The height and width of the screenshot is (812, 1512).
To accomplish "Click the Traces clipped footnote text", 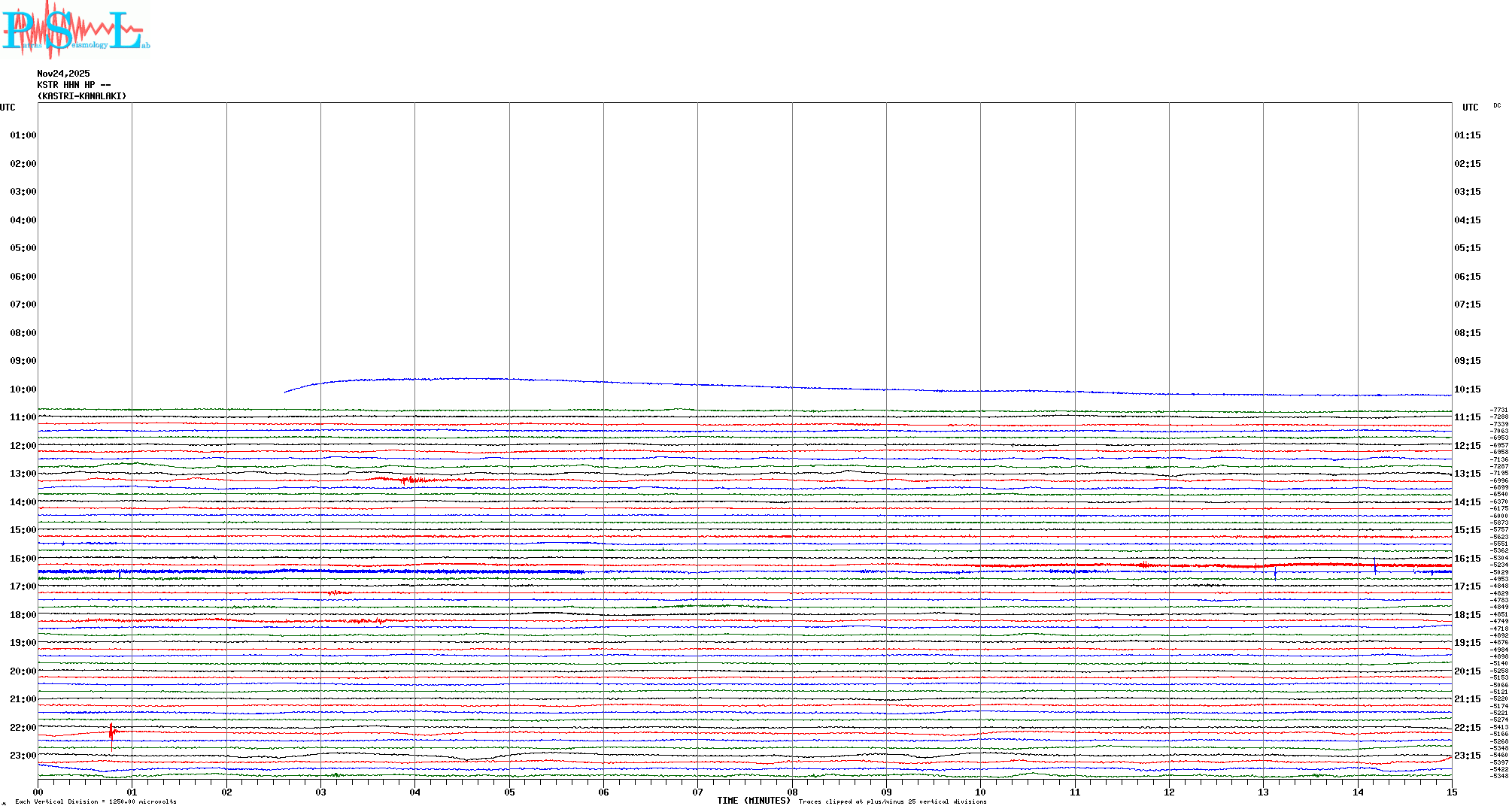I will [x=892, y=801].
